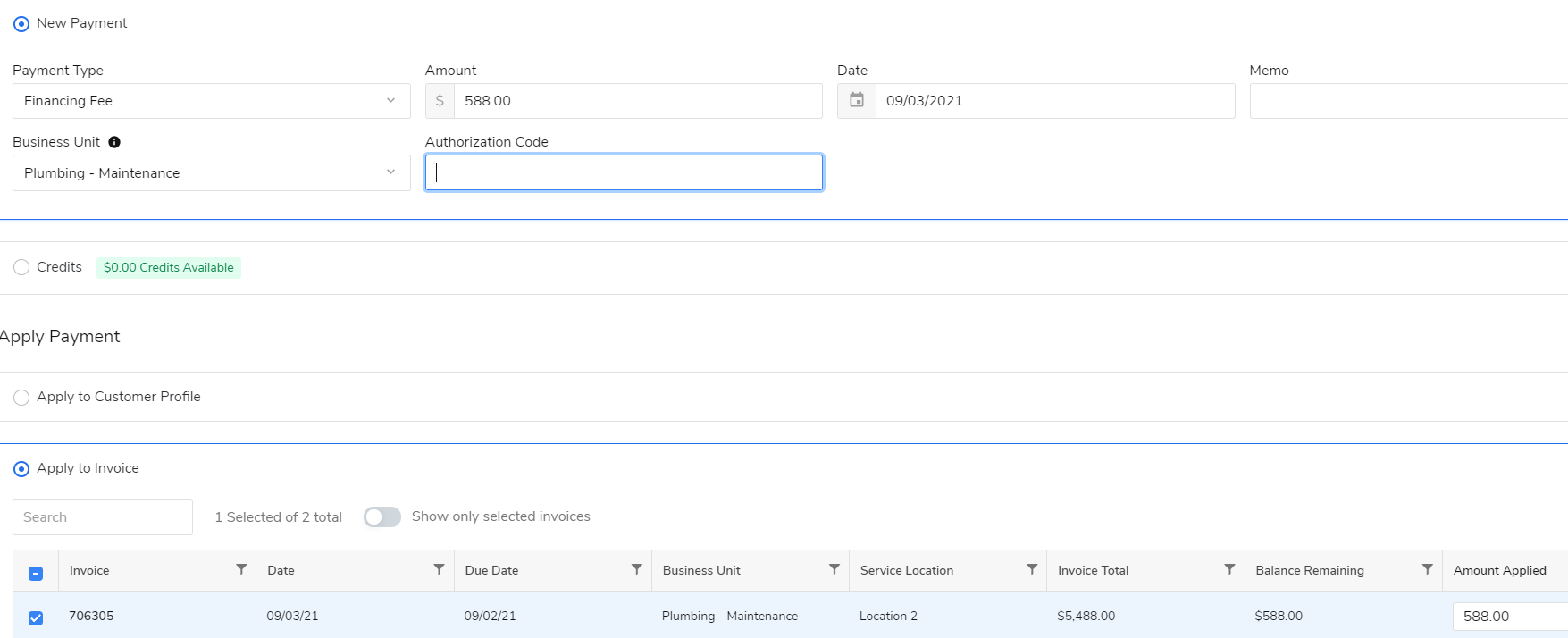
Task: Filter the Balance Remaining column
Action: coord(1428,569)
